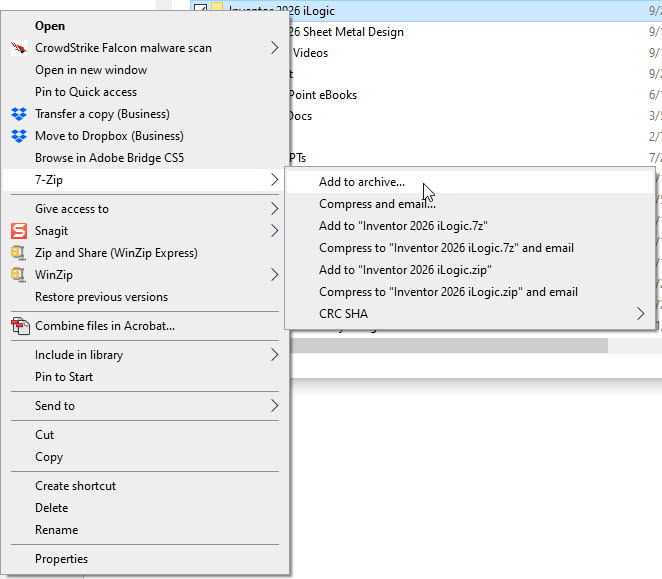
Task: Expand the Include in library submenu arrow
Action: pyautogui.click(x=274, y=355)
